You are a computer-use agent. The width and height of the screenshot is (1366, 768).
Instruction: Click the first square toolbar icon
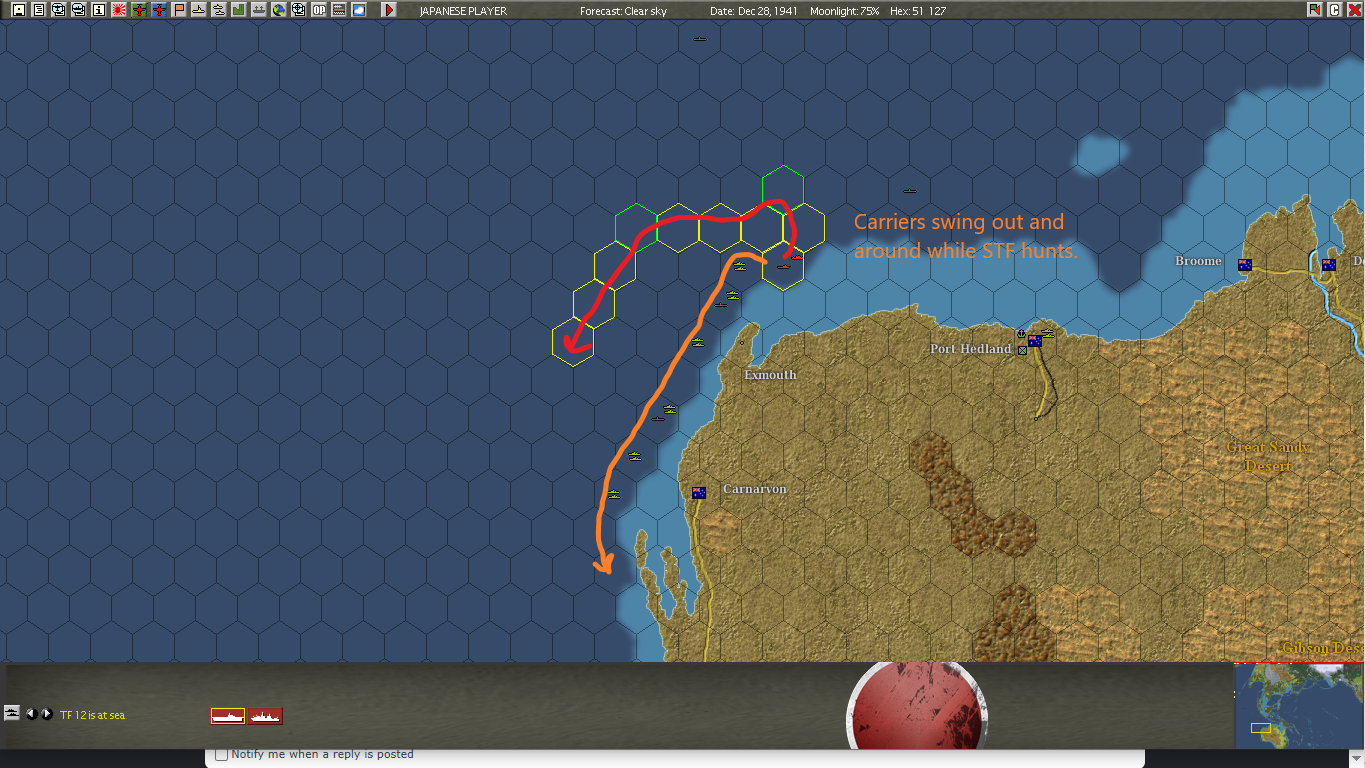tap(18, 10)
